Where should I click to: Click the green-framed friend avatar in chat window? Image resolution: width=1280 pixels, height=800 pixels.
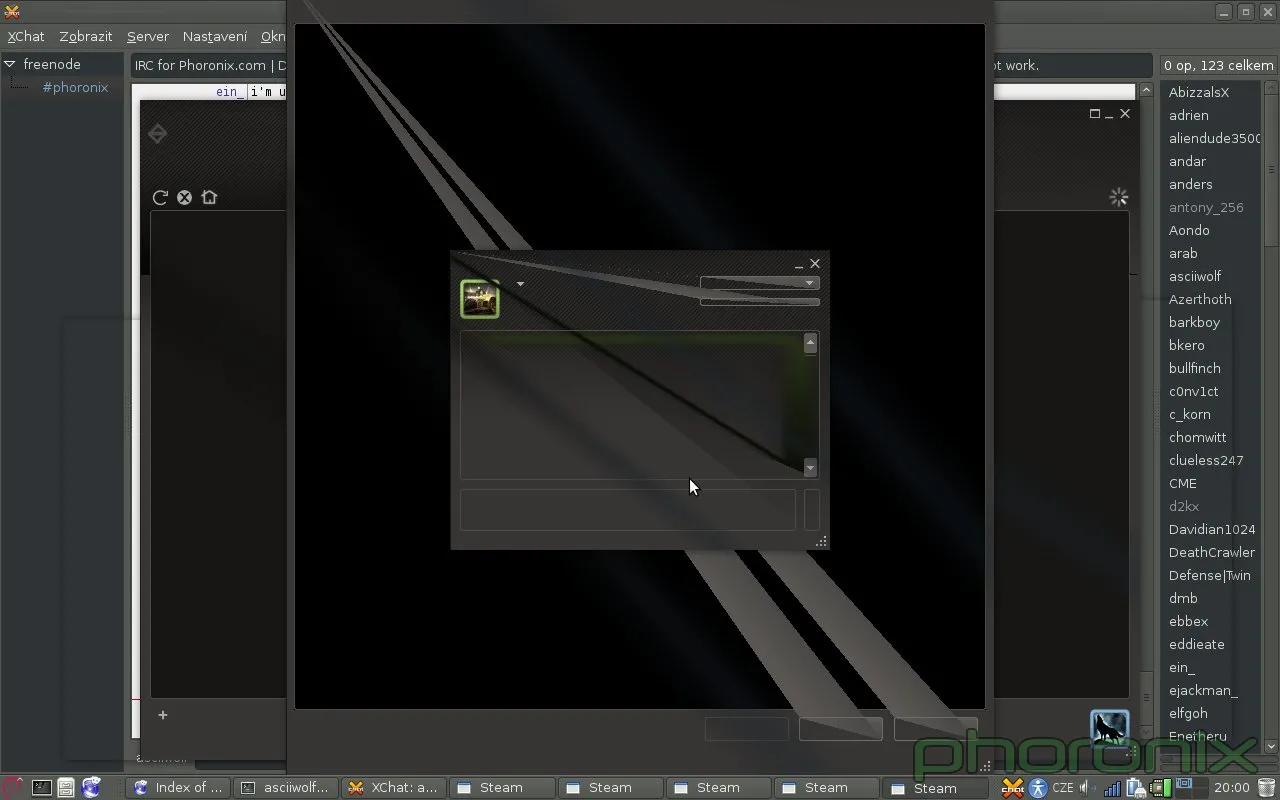coord(480,299)
